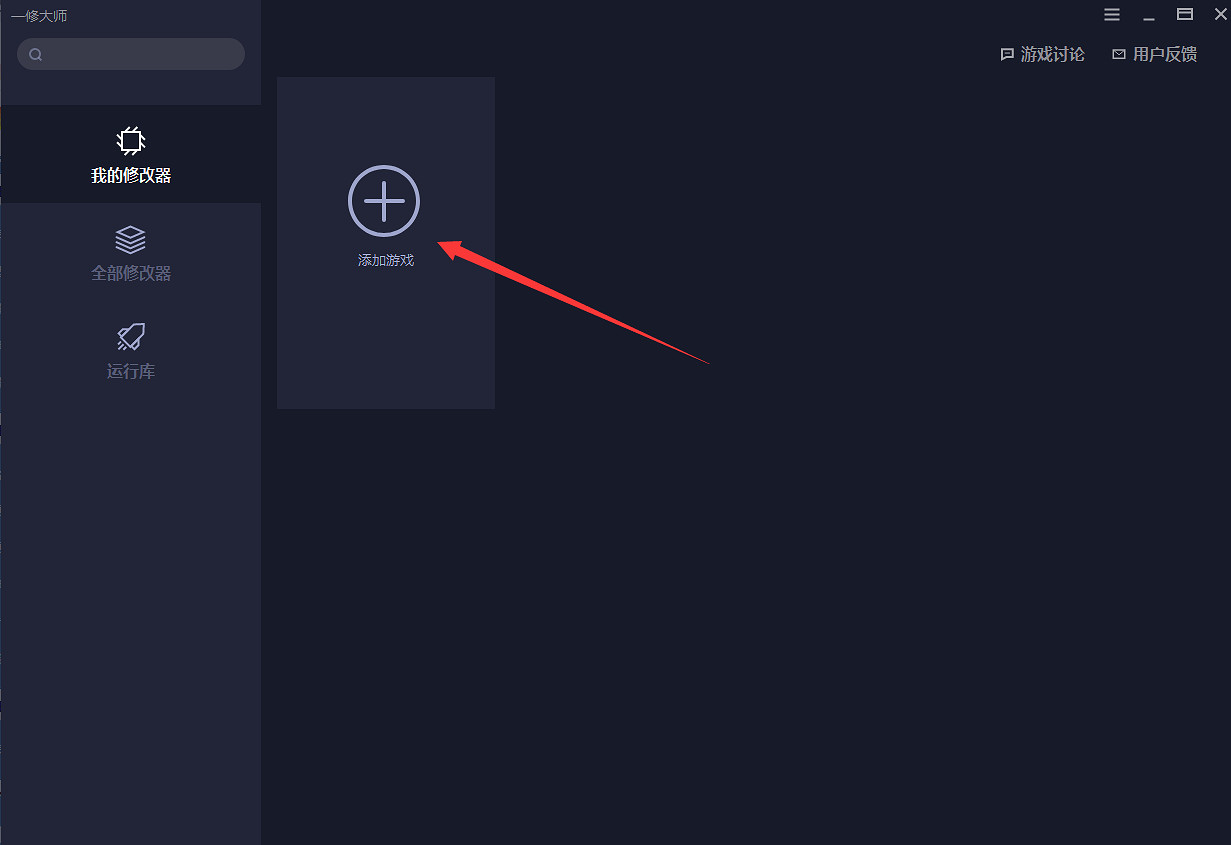Open the hamburger menu in the title bar
The width and height of the screenshot is (1231, 845).
point(1112,15)
